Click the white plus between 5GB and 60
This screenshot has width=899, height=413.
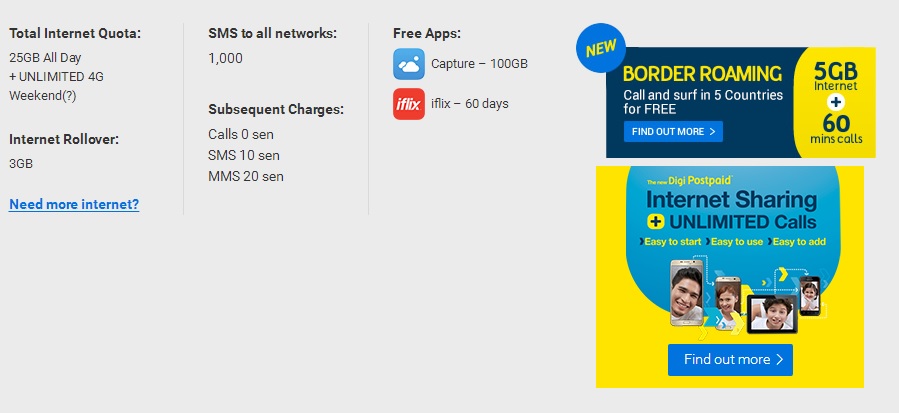(x=836, y=102)
